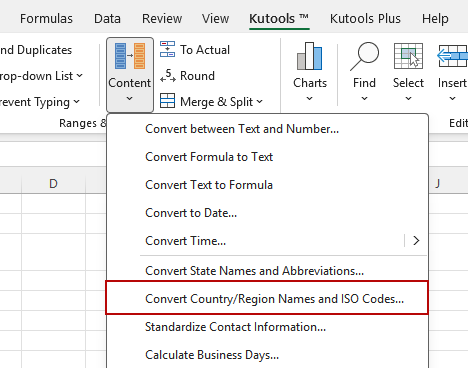Click the Merge & Split icon
The height and width of the screenshot is (368, 468).
pos(167,101)
